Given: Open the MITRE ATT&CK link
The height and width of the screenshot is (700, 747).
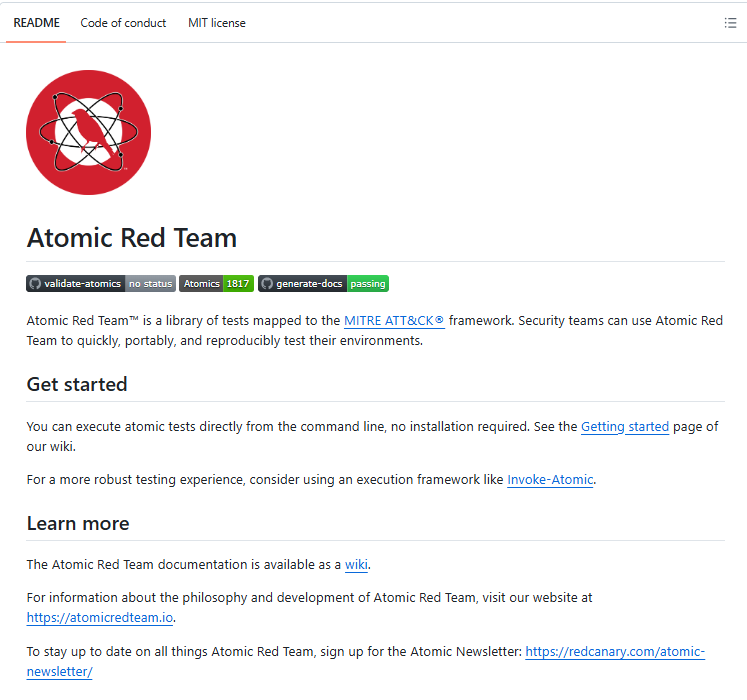Looking at the screenshot, I should pos(394,321).
